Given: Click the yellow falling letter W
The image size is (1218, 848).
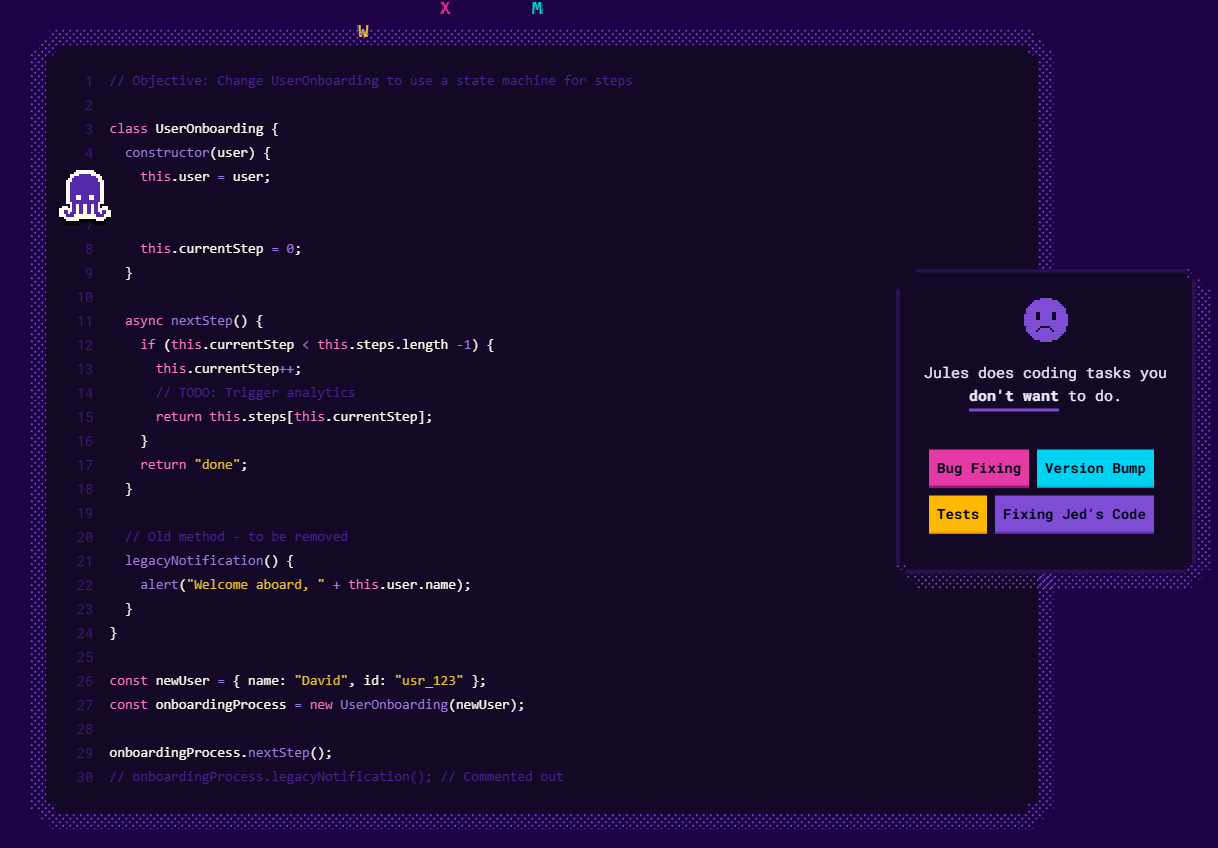Looking at the screenshot, I should point(363,32).
